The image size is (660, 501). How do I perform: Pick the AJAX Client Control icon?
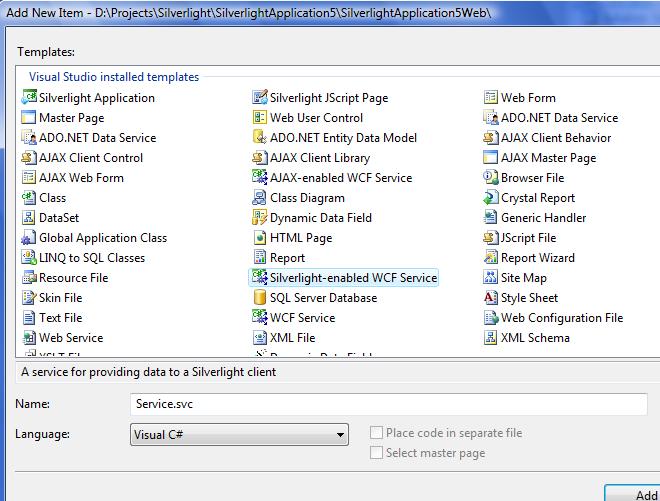[29, 157]
